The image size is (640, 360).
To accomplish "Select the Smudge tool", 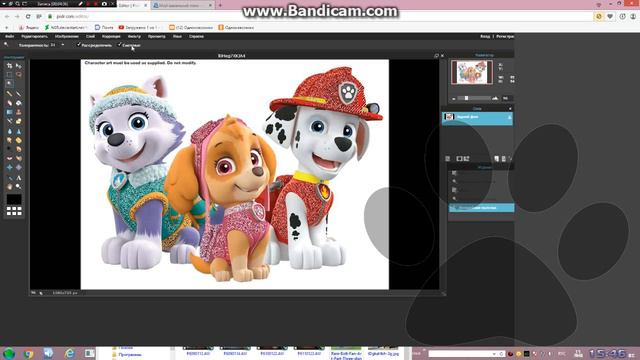I will (9, 140).
